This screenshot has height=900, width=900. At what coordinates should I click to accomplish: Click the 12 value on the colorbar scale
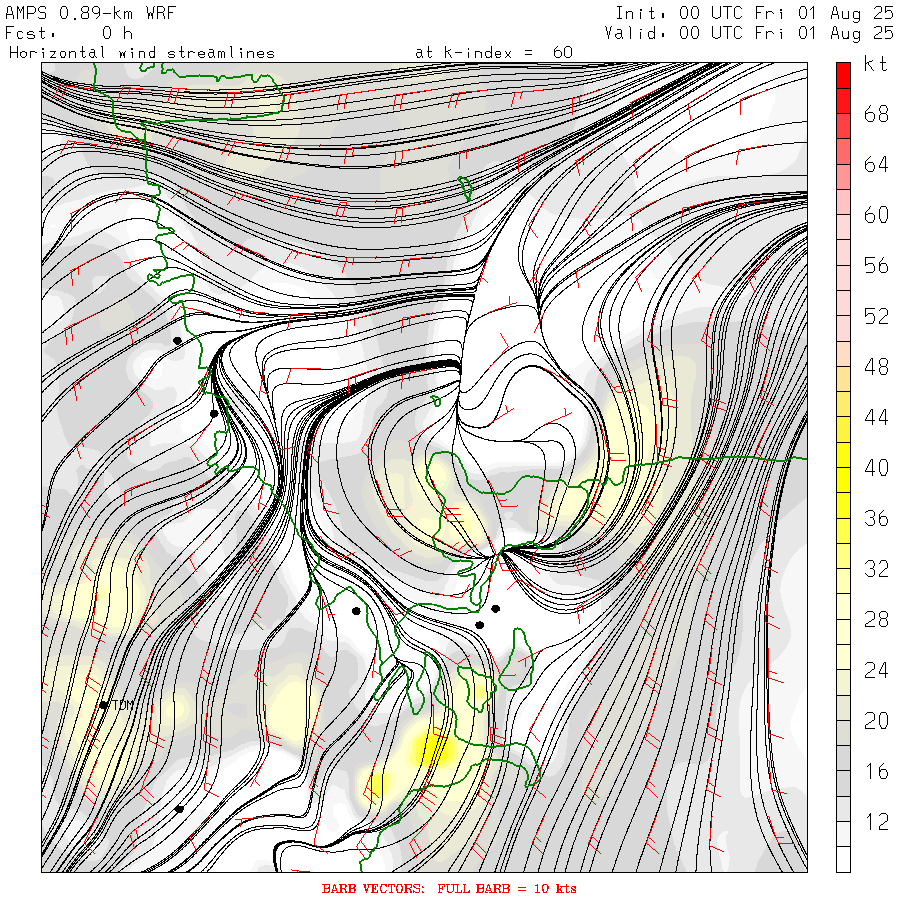876,821
